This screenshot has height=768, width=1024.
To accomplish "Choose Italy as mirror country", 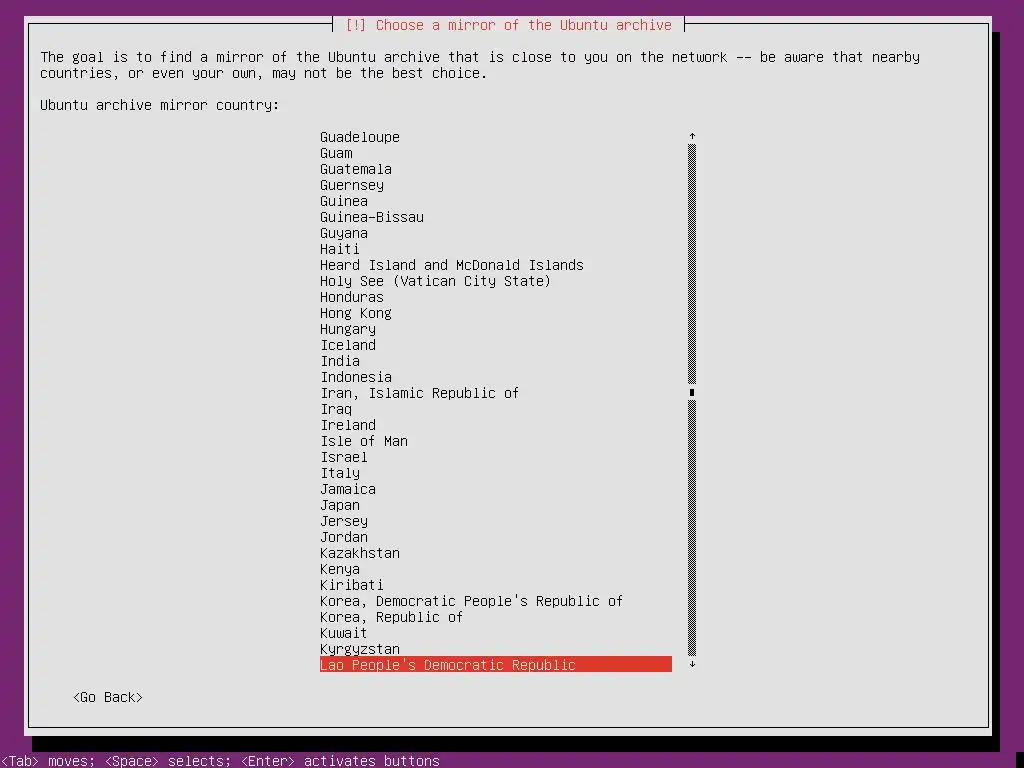I will [340, 473].
